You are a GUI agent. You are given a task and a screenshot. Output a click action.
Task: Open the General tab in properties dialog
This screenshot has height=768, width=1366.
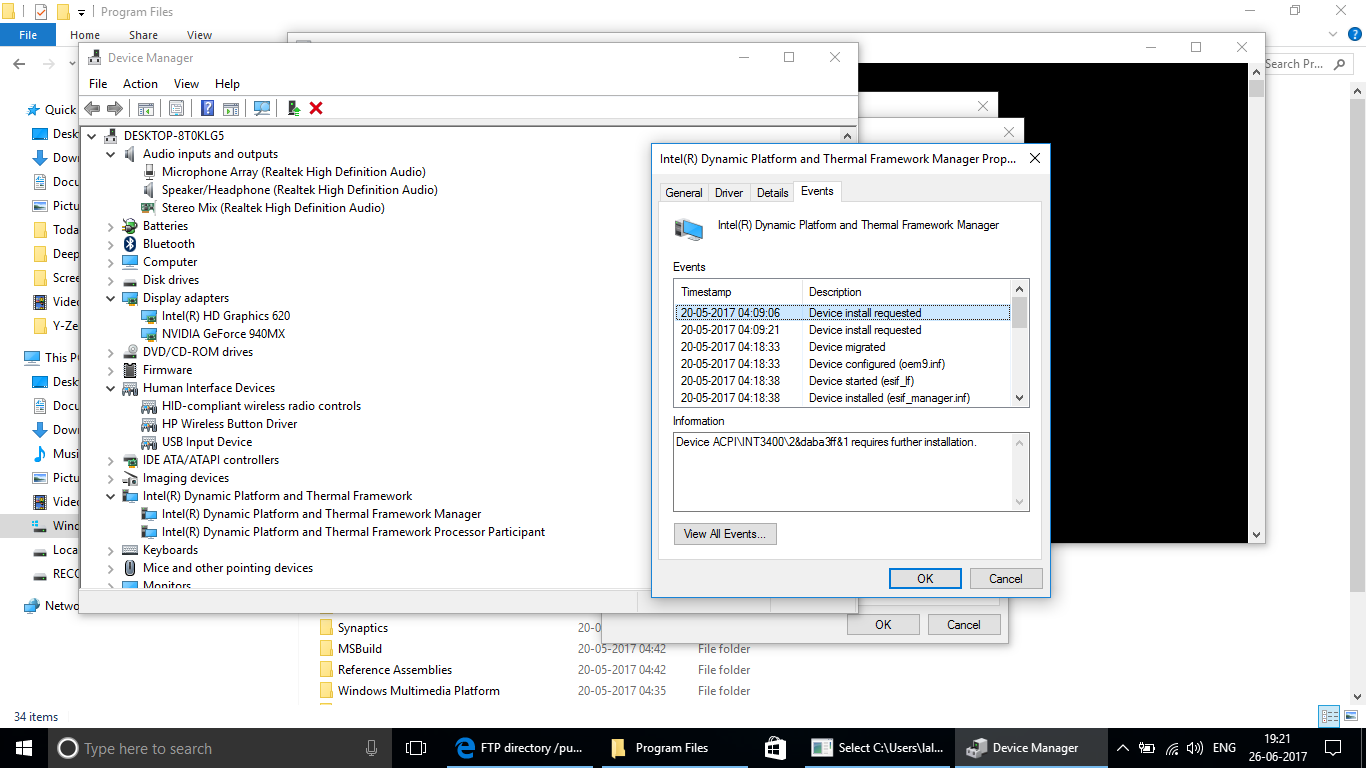[x=684, y=193]
